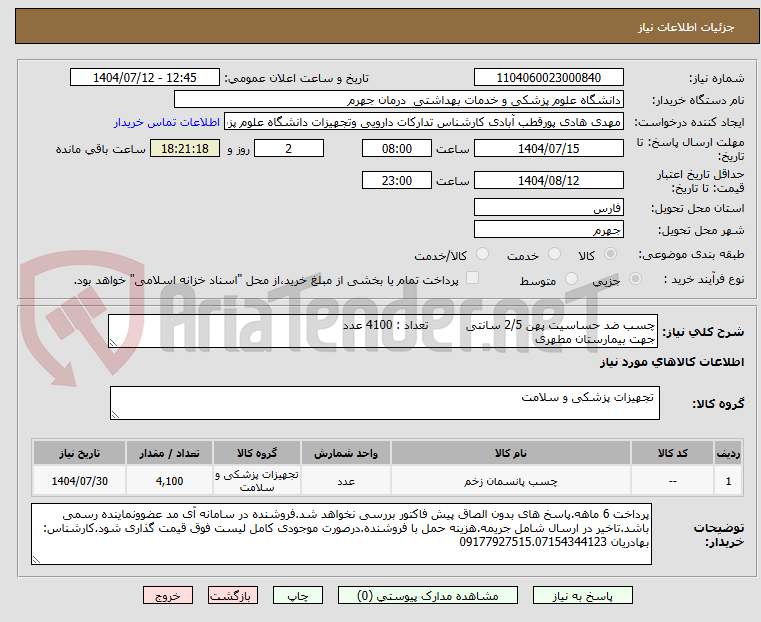Image resolution: width=761 pixels, height=622 pixels.
Task: Click the delivery city جهرم field
Action: 548,229
